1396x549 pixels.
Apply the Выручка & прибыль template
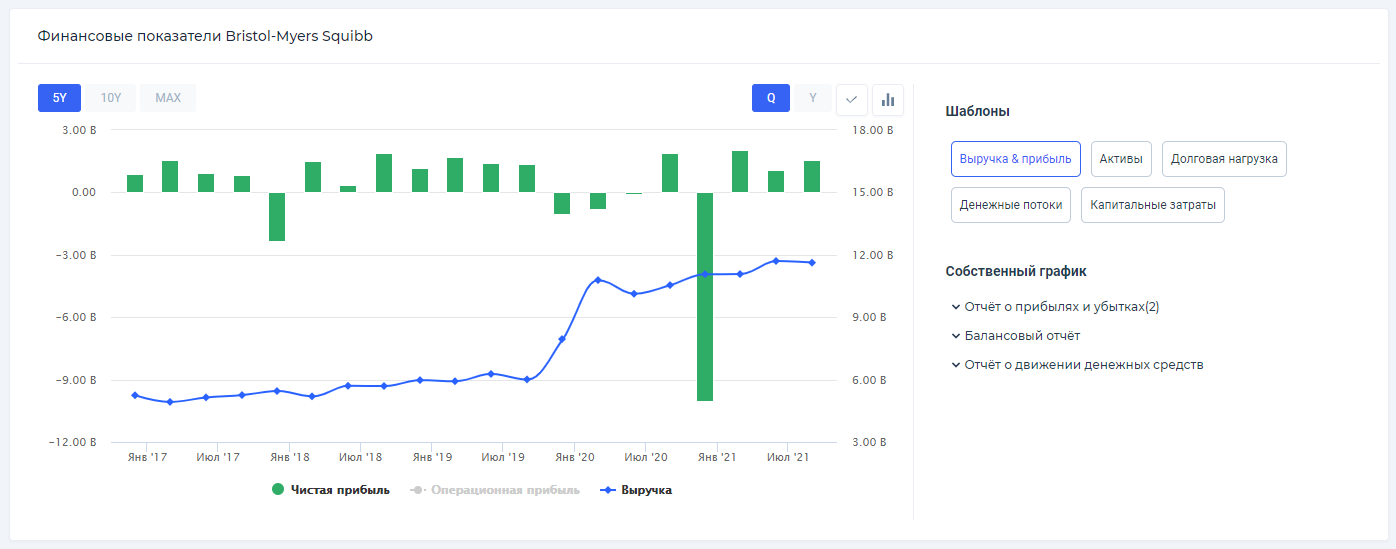coord(1015,159)
